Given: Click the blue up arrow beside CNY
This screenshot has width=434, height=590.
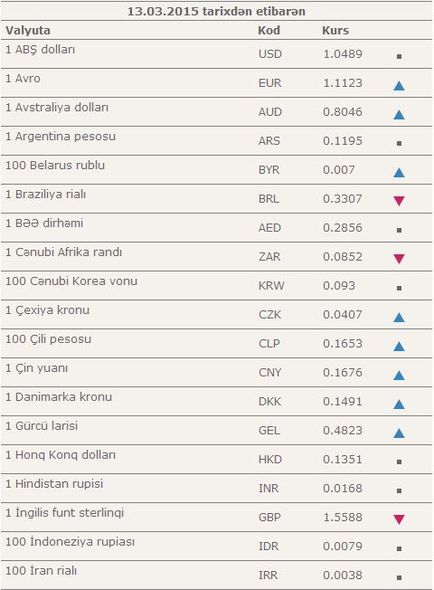Looking at the screenshot, I should [399, 376].
